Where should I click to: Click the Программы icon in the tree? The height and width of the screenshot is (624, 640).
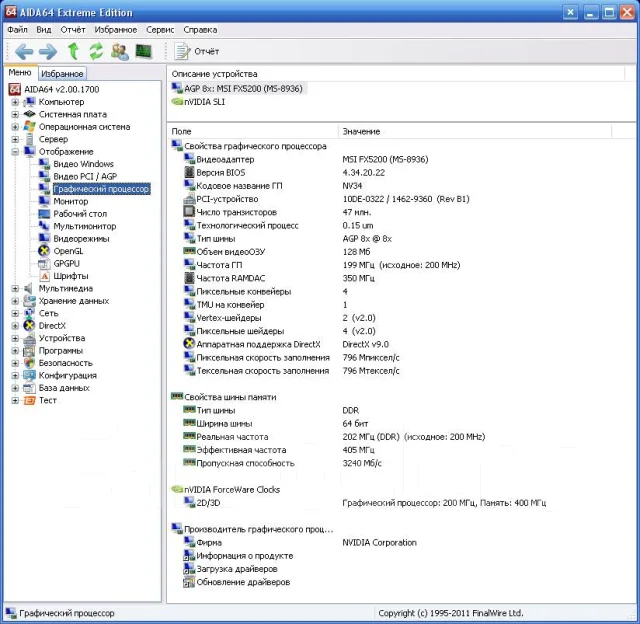pos(29,351)
